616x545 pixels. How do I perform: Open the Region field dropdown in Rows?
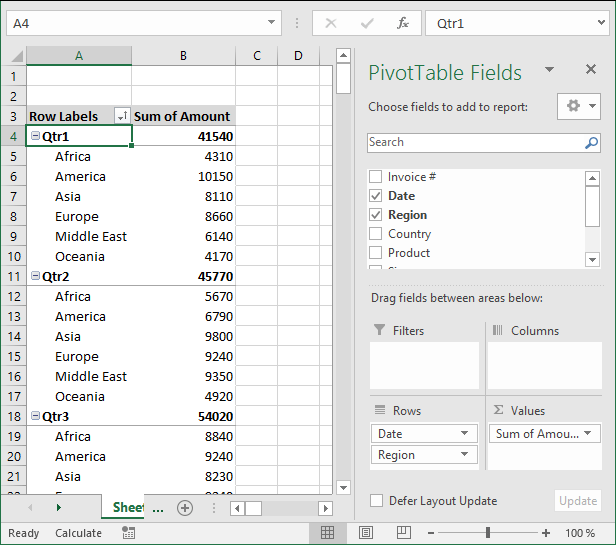tap(464, 455)
